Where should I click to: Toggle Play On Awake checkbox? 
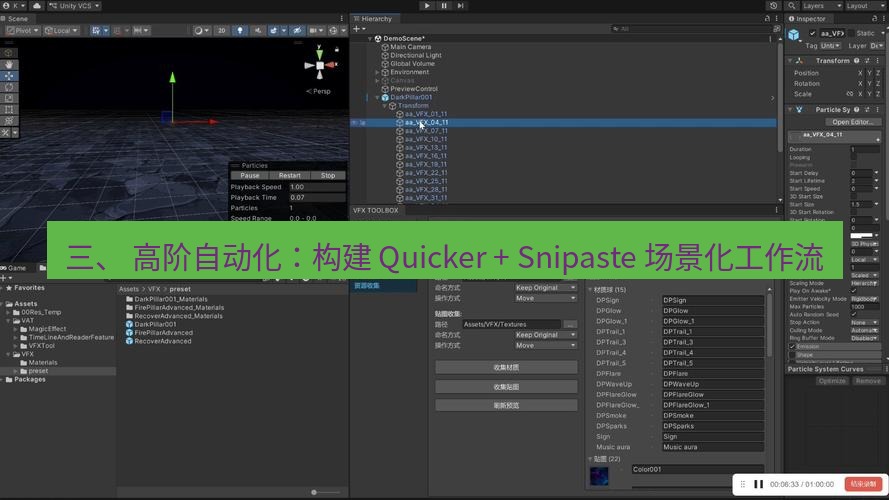tap(854, 291)
